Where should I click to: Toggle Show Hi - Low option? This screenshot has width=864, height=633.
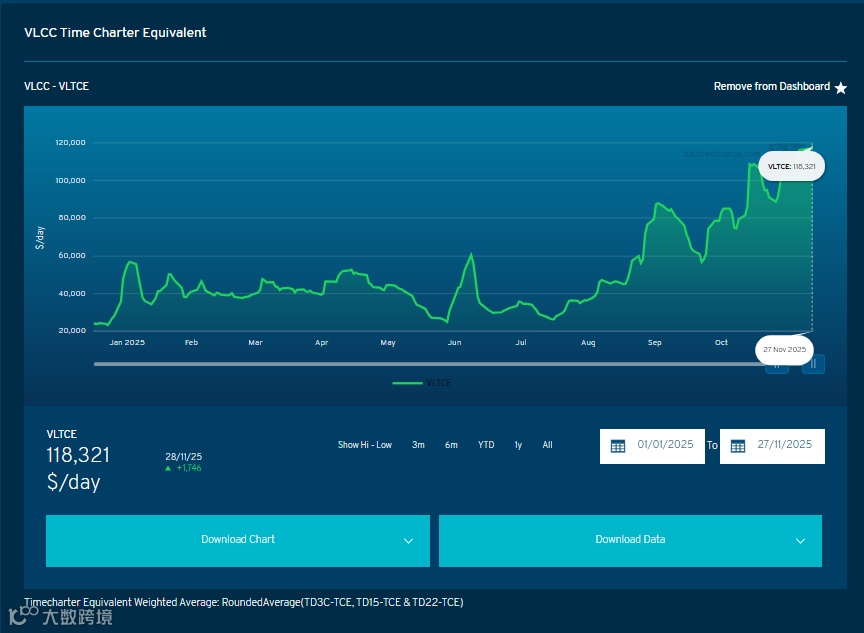click(365, 445)
